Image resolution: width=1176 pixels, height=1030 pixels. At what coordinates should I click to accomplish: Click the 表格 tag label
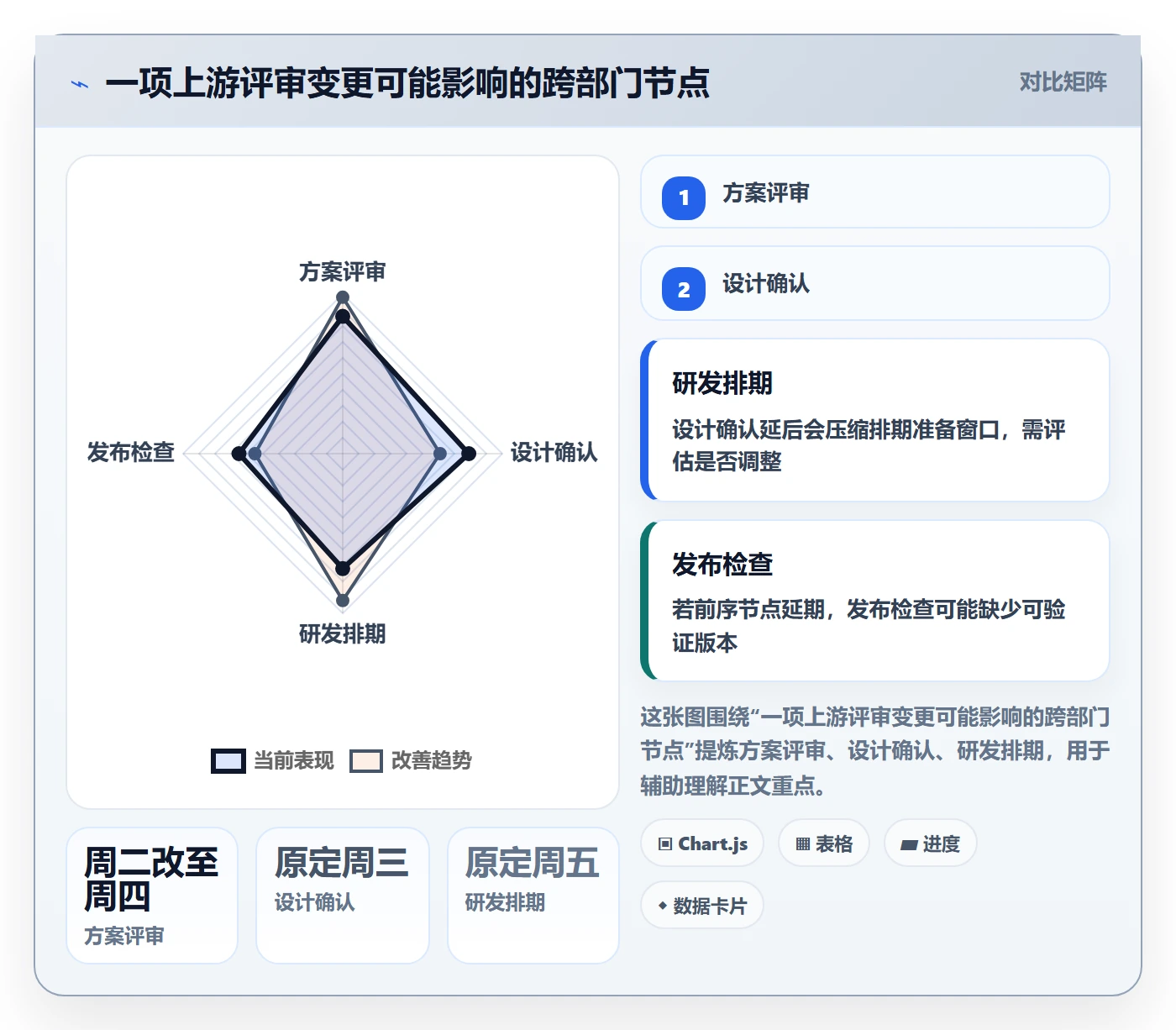(x=834, y=844)
